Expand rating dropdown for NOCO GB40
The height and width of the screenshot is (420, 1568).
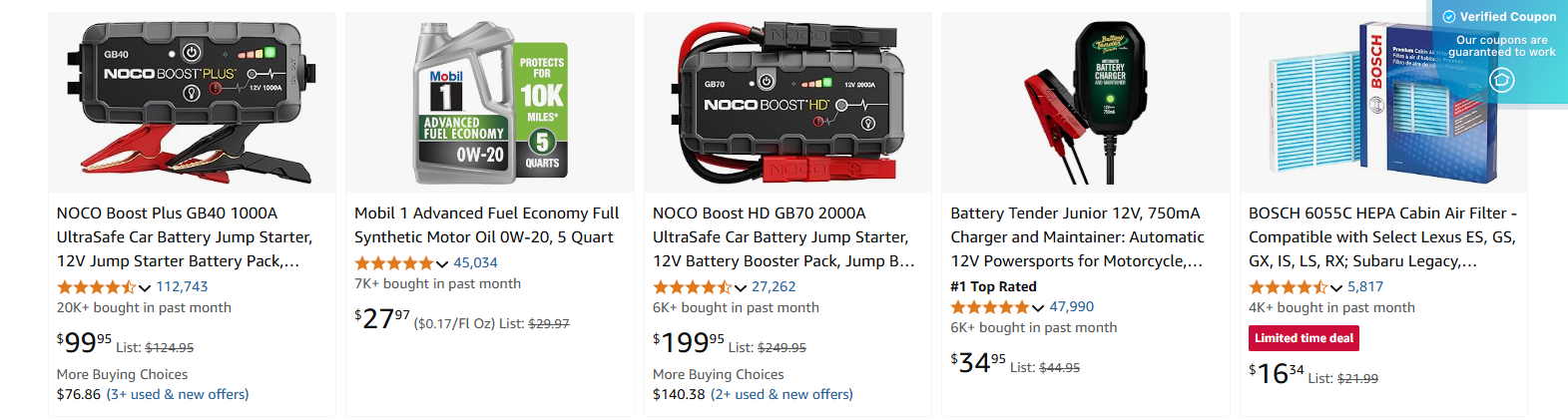pos(145,287)
